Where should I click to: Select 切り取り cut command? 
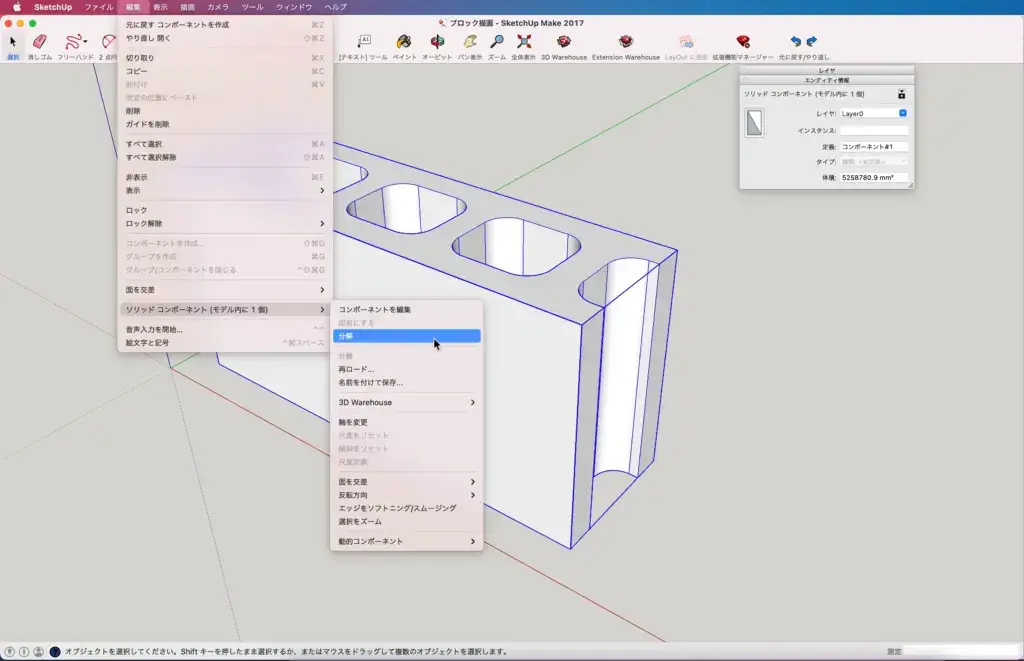coord(224,57)
